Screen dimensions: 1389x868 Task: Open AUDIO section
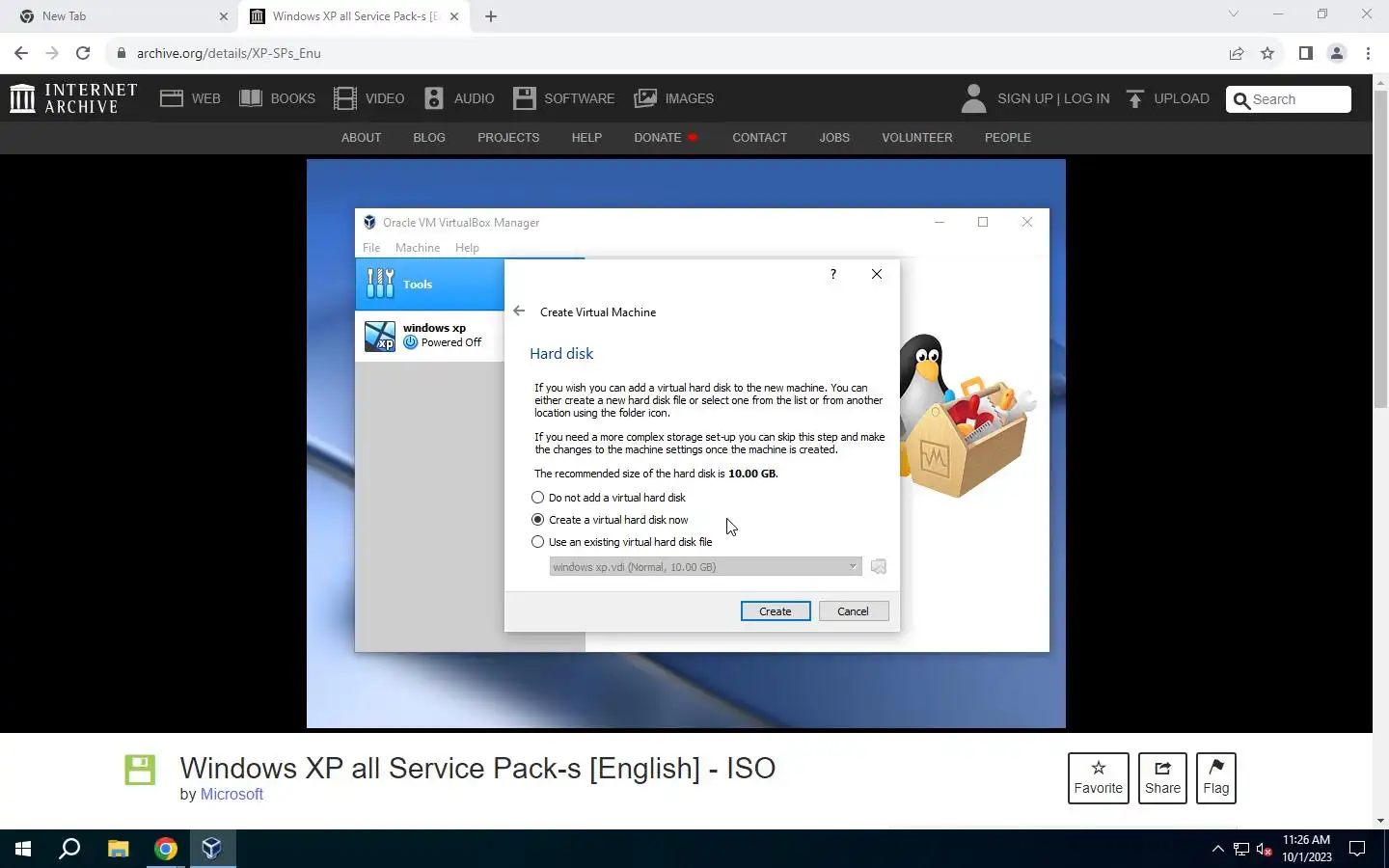[459, 98]
